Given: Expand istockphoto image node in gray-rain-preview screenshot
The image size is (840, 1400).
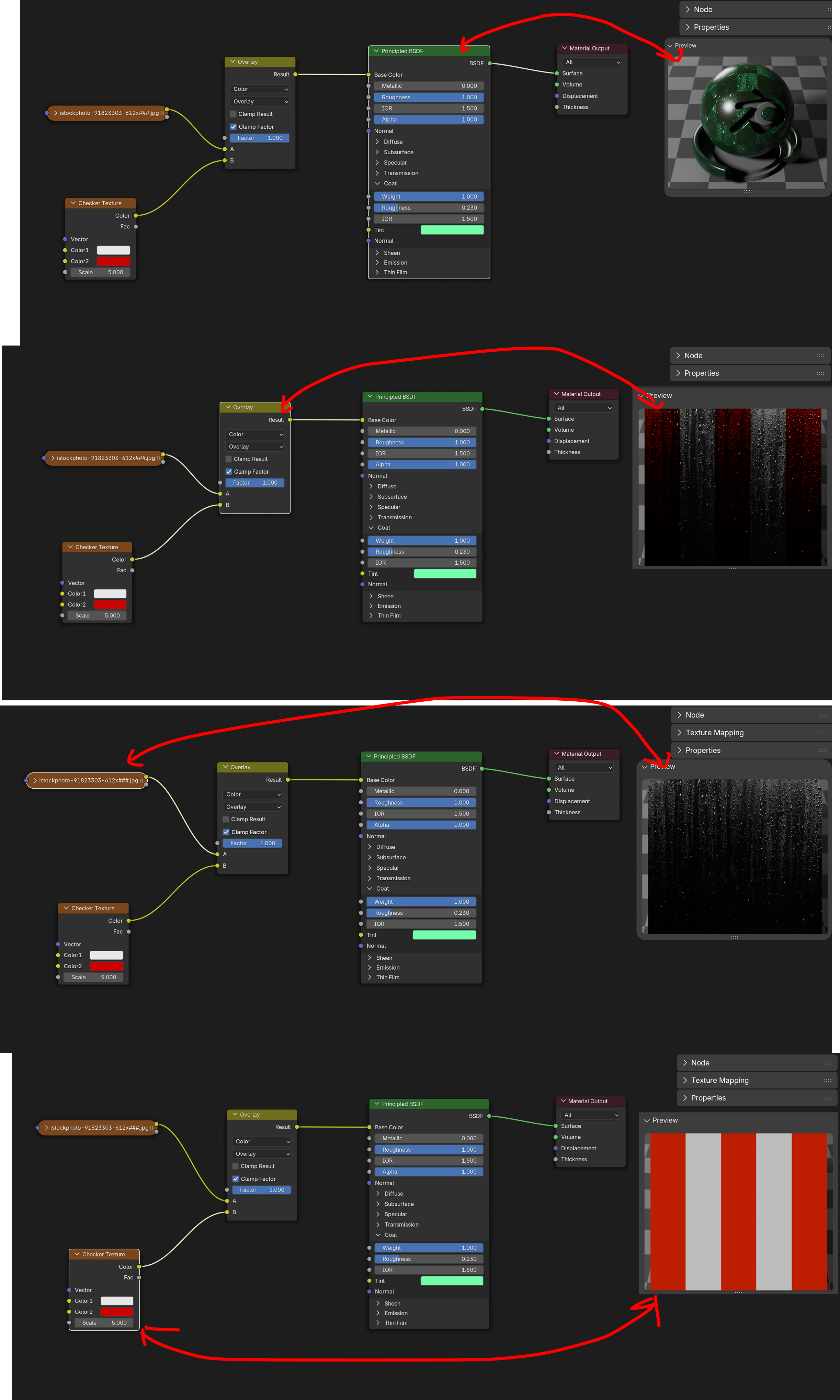Looking at the screenshot, I should click(35, 780).
